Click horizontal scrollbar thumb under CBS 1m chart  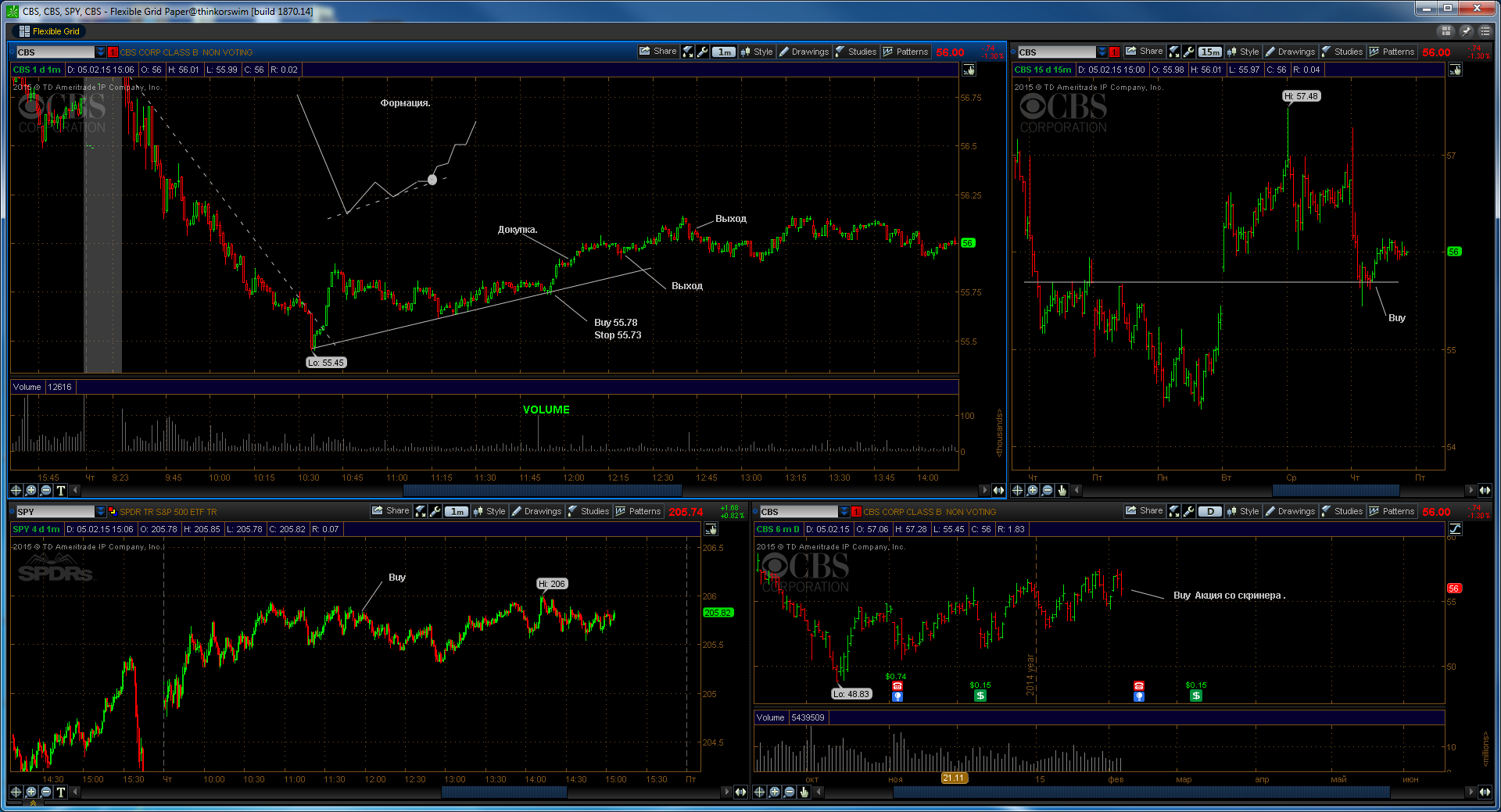[542, 490]
